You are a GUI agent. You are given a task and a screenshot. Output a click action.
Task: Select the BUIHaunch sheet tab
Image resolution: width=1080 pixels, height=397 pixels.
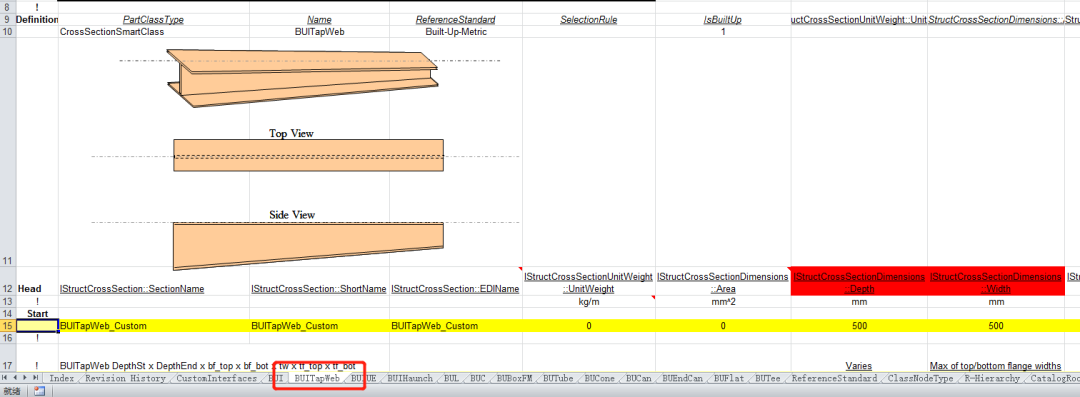pos(410,378)
